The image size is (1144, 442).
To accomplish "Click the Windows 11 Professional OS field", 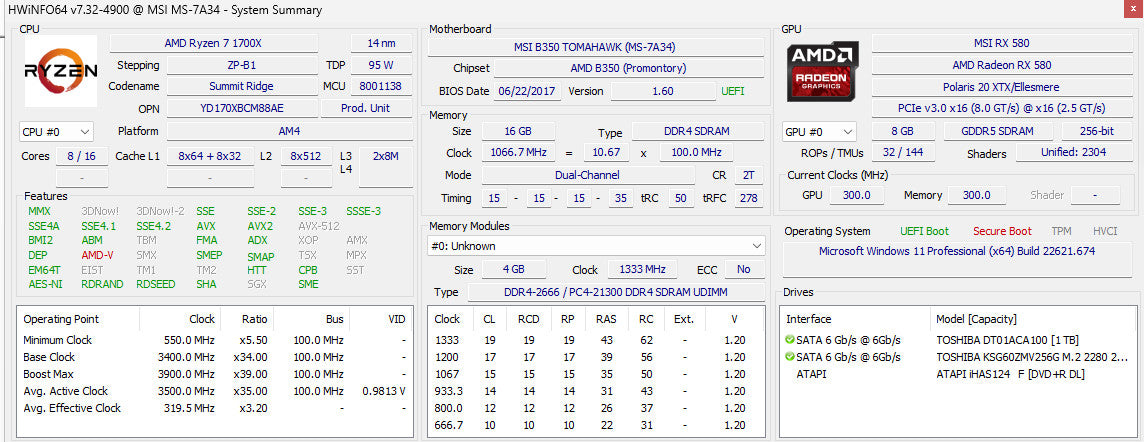I will (x=956, y=251).
